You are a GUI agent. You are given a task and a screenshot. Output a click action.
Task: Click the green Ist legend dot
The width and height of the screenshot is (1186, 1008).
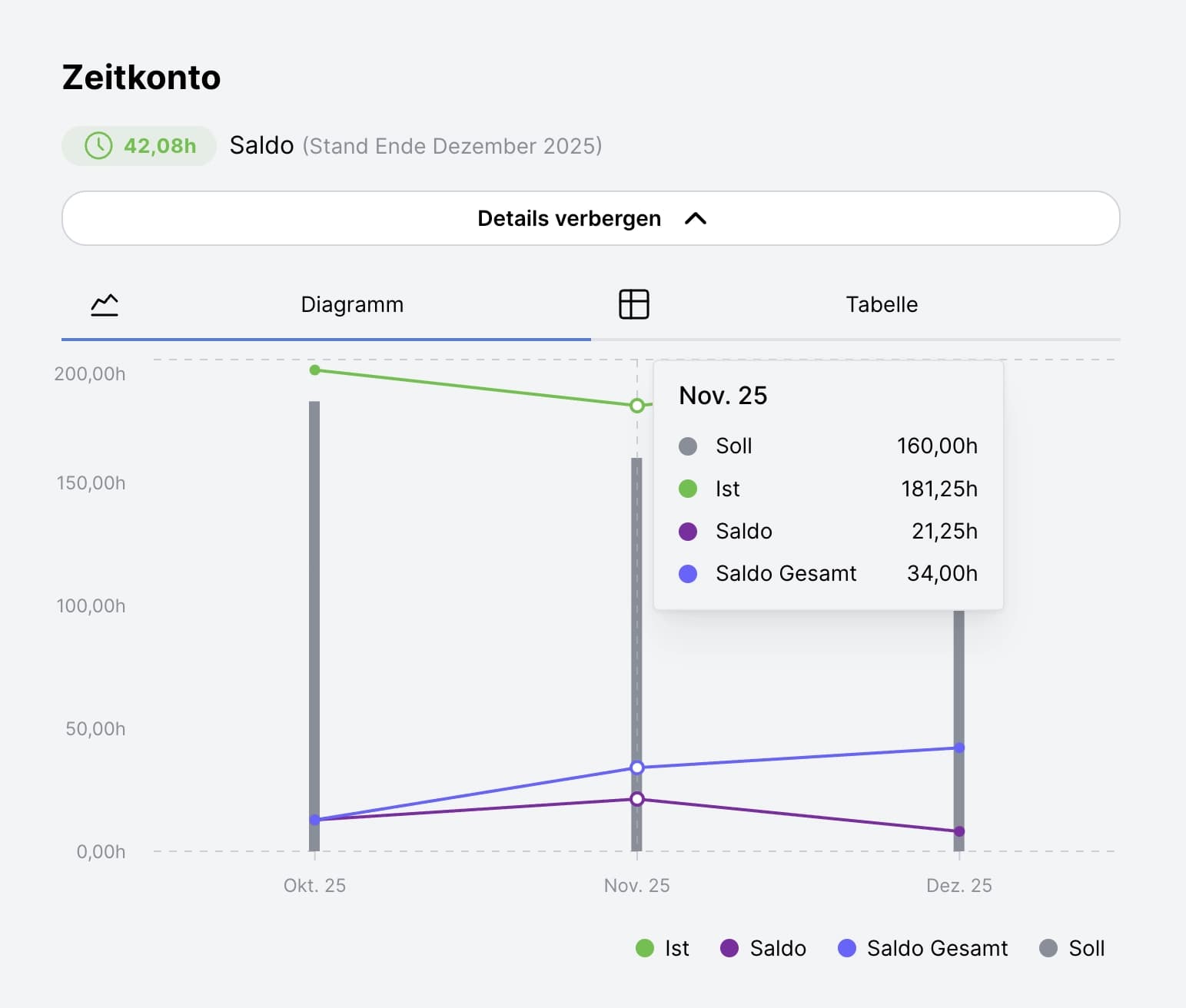(x=645, y=949)
